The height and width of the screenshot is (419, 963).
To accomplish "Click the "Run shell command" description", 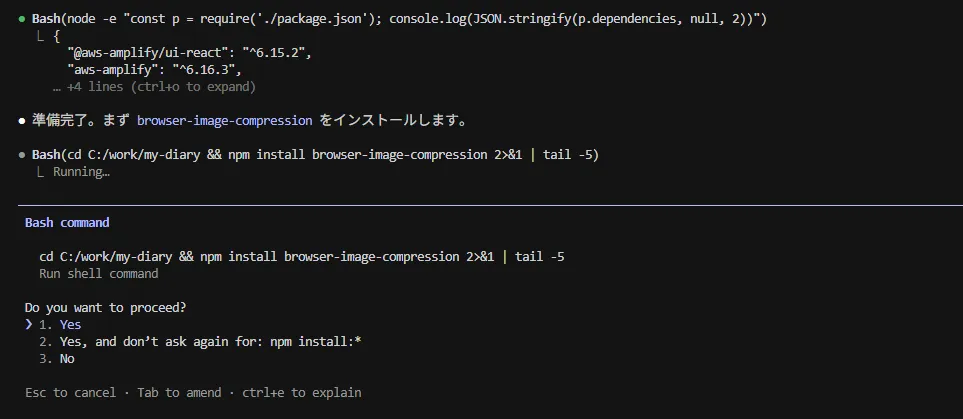I will [x=99, y=273].
